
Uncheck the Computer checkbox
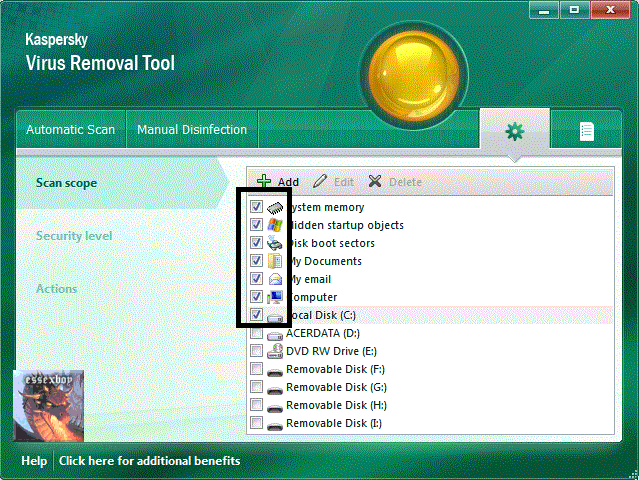[x=256, y=296]
